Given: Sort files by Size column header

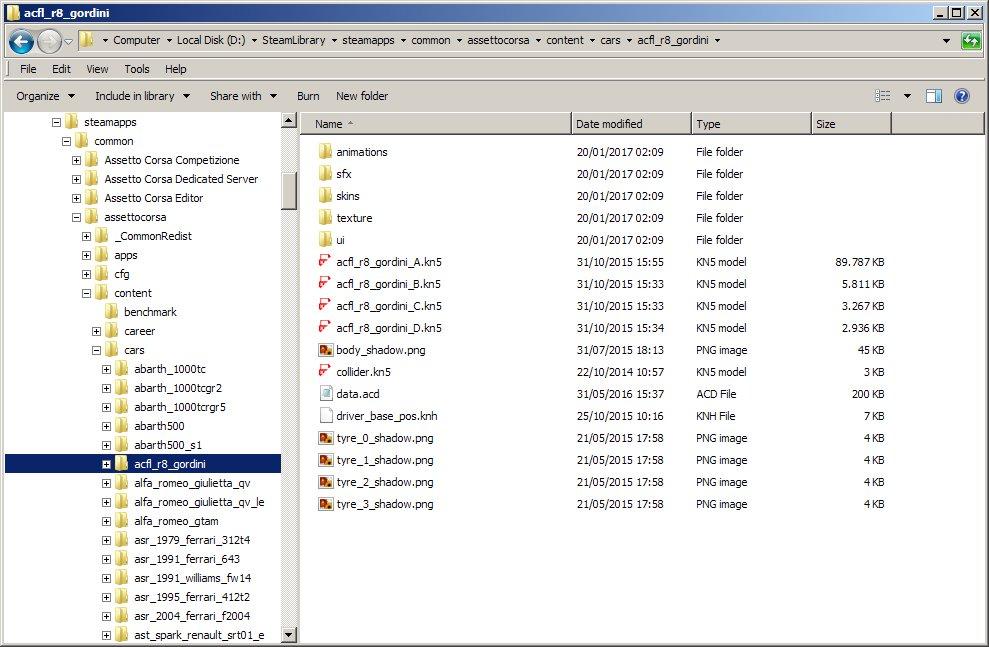Looking at the screenshot, I should (x=851, y=124).
